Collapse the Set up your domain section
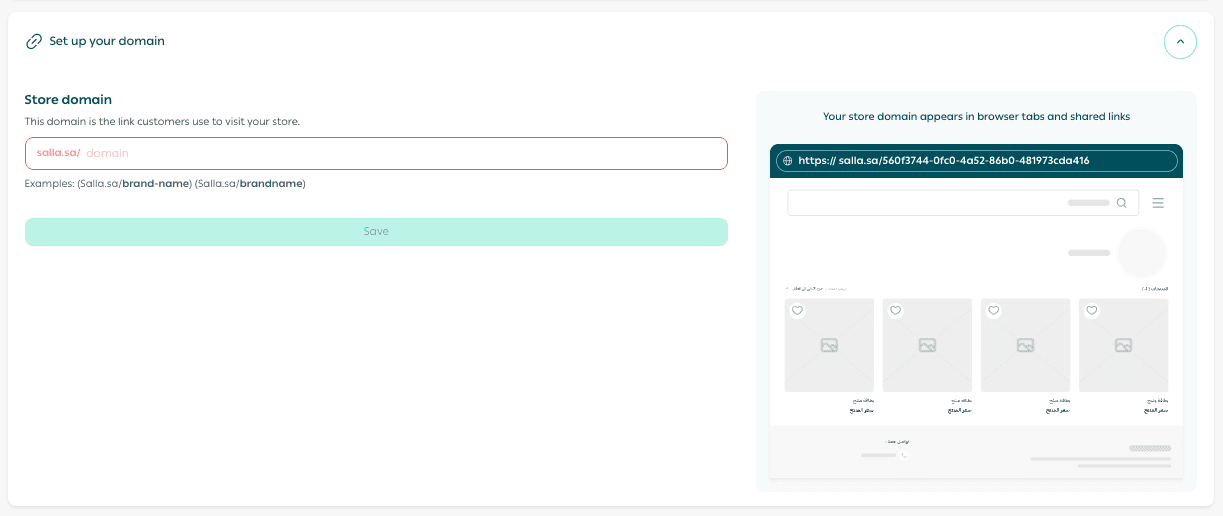The height and width of the screenshot is (516, 1223). pos(1180,42)
